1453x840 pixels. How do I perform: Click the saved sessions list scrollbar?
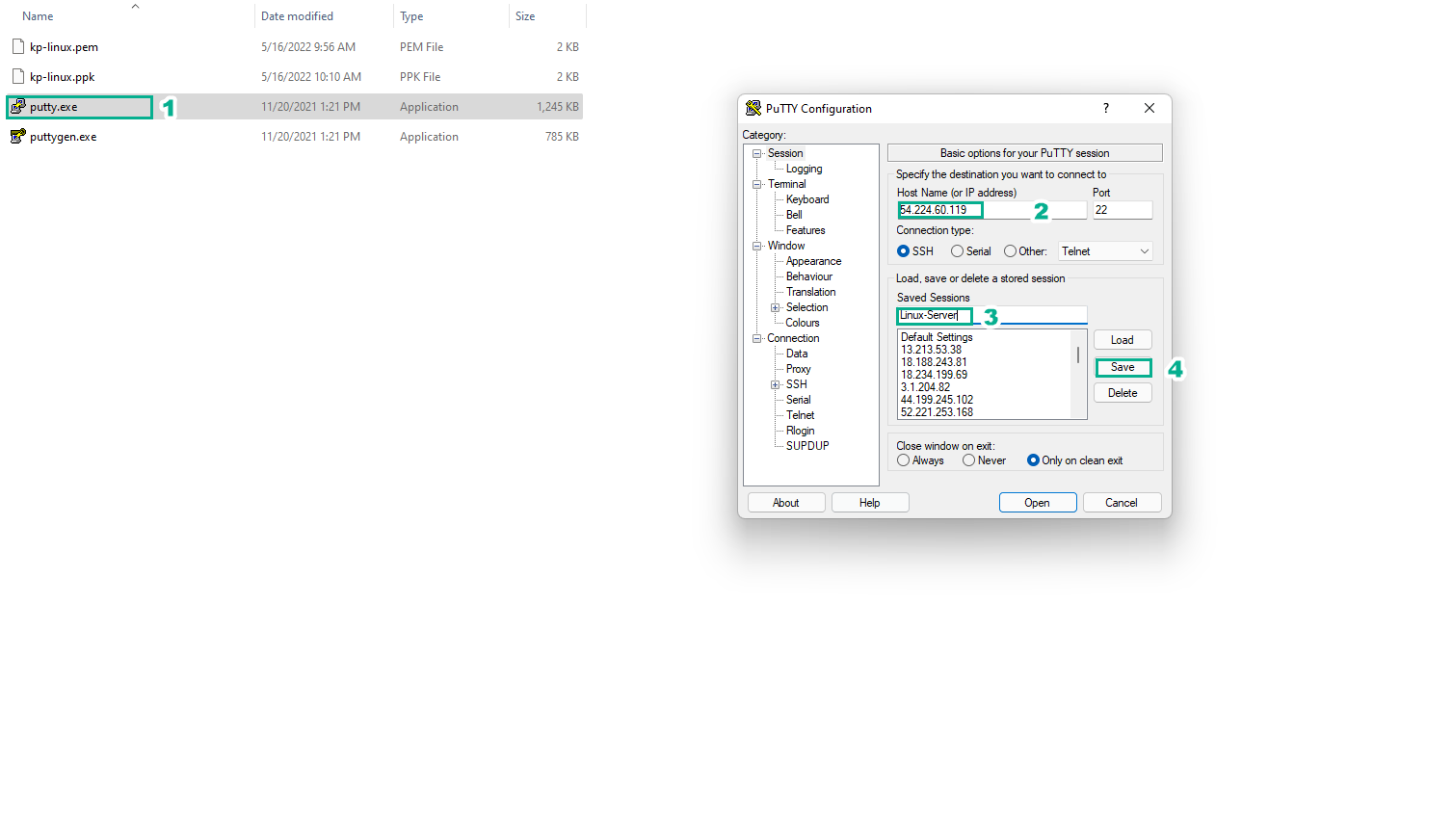click(x=1078, y=355)
